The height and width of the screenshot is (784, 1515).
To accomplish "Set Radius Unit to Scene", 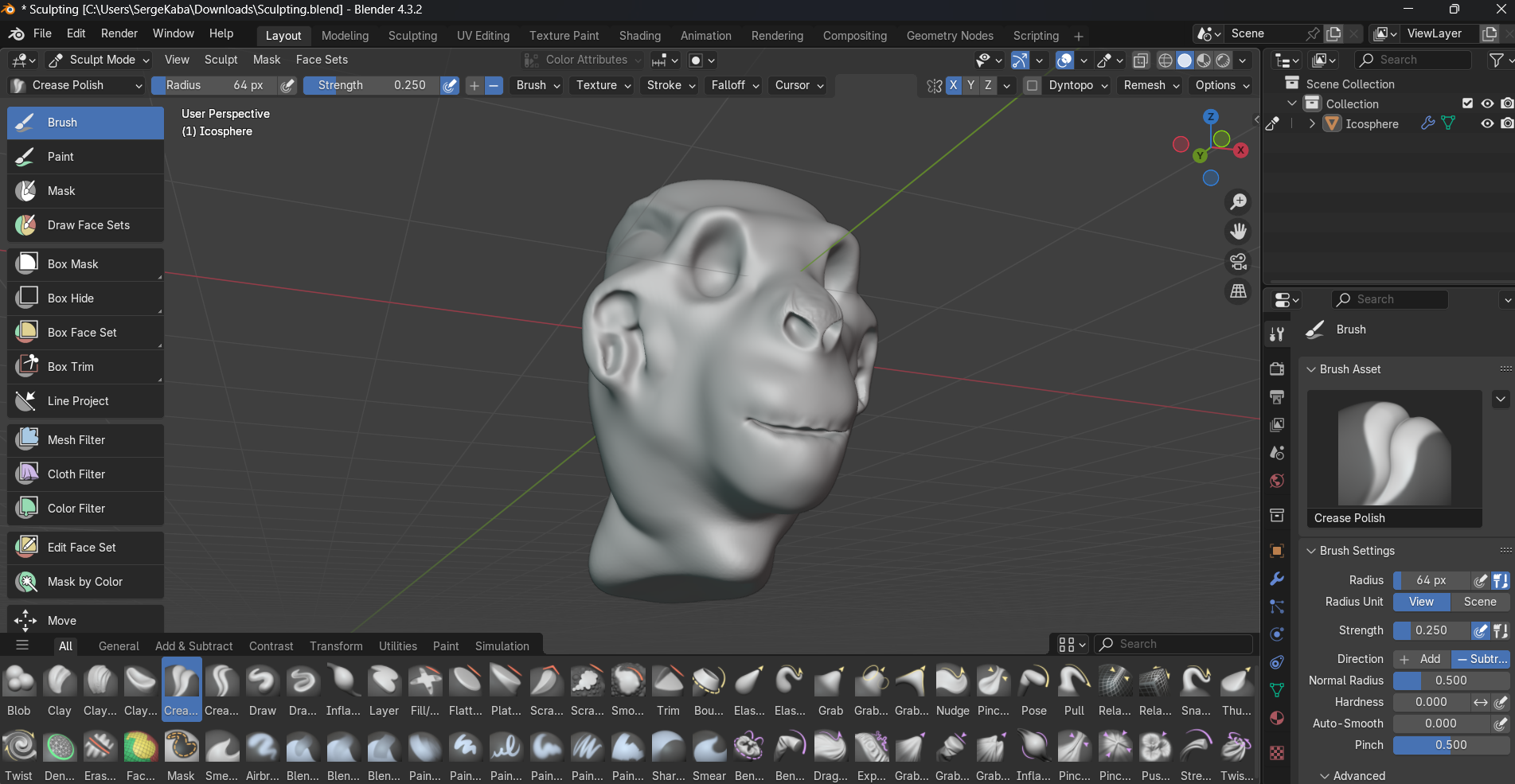I will pyautogui.click(x=1479, y=602).
